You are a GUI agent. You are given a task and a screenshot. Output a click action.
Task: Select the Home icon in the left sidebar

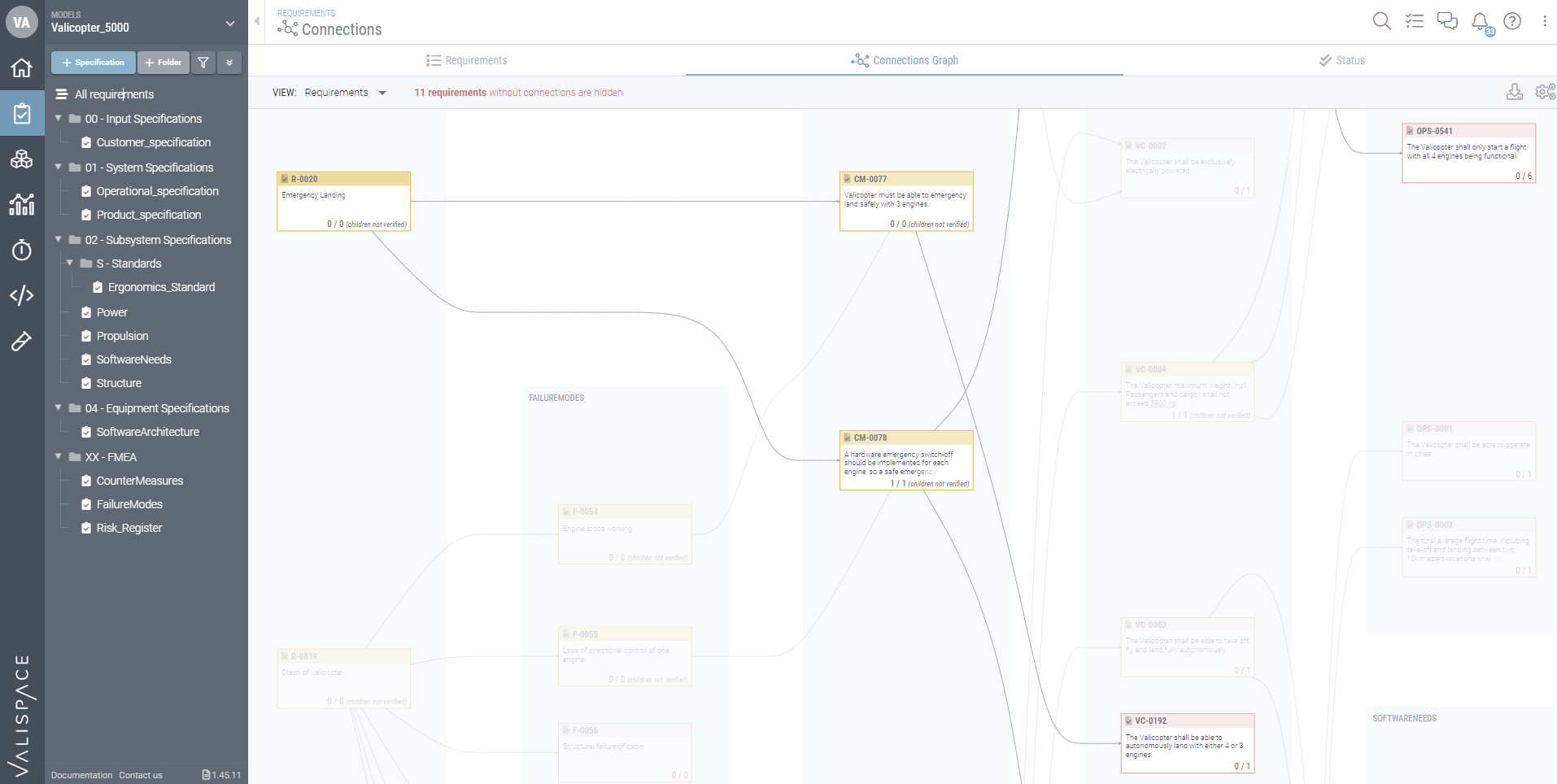pyautogui.click(x=21, y=68)
